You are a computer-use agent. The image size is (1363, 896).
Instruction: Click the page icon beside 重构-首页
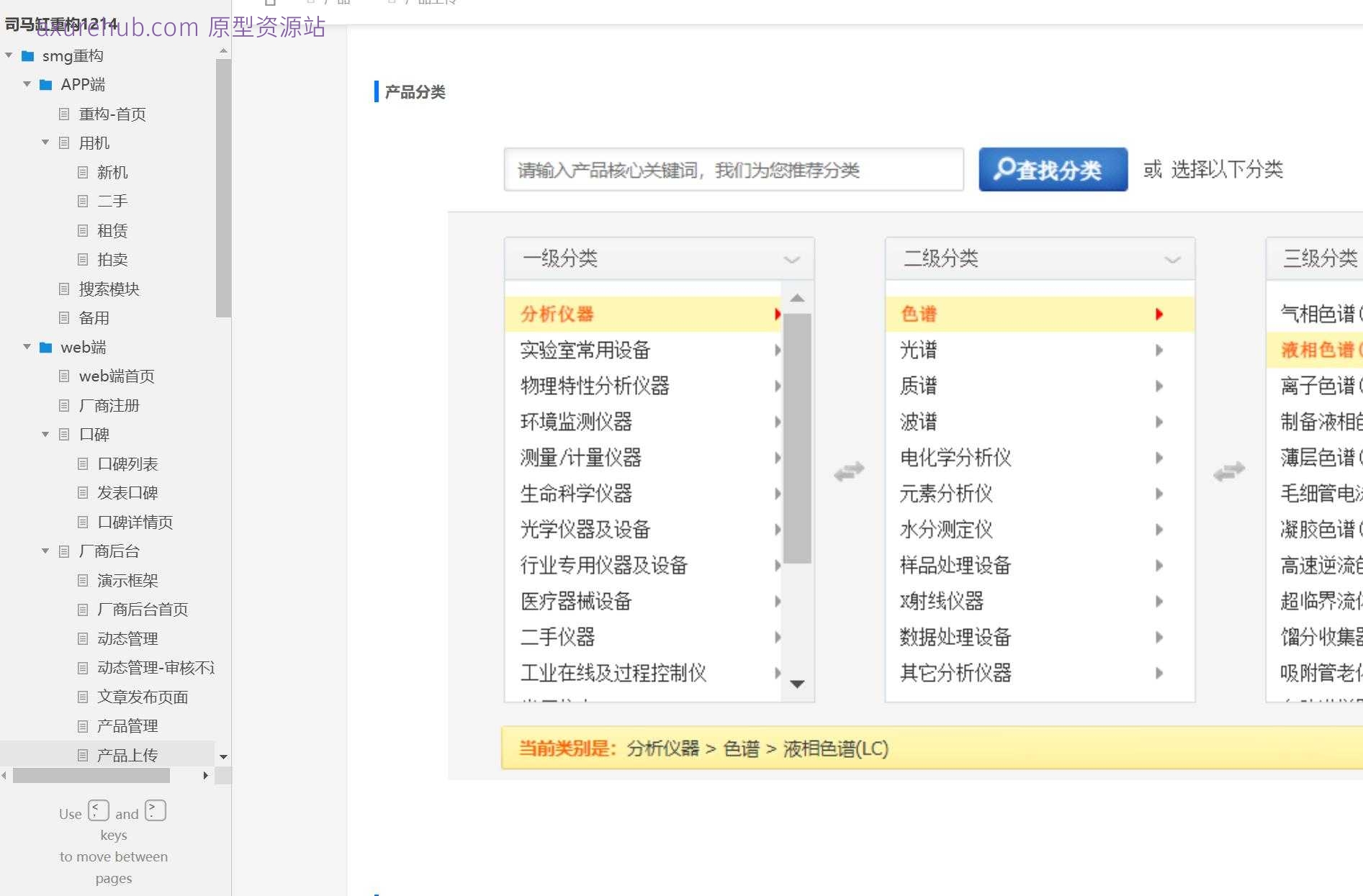64,114
